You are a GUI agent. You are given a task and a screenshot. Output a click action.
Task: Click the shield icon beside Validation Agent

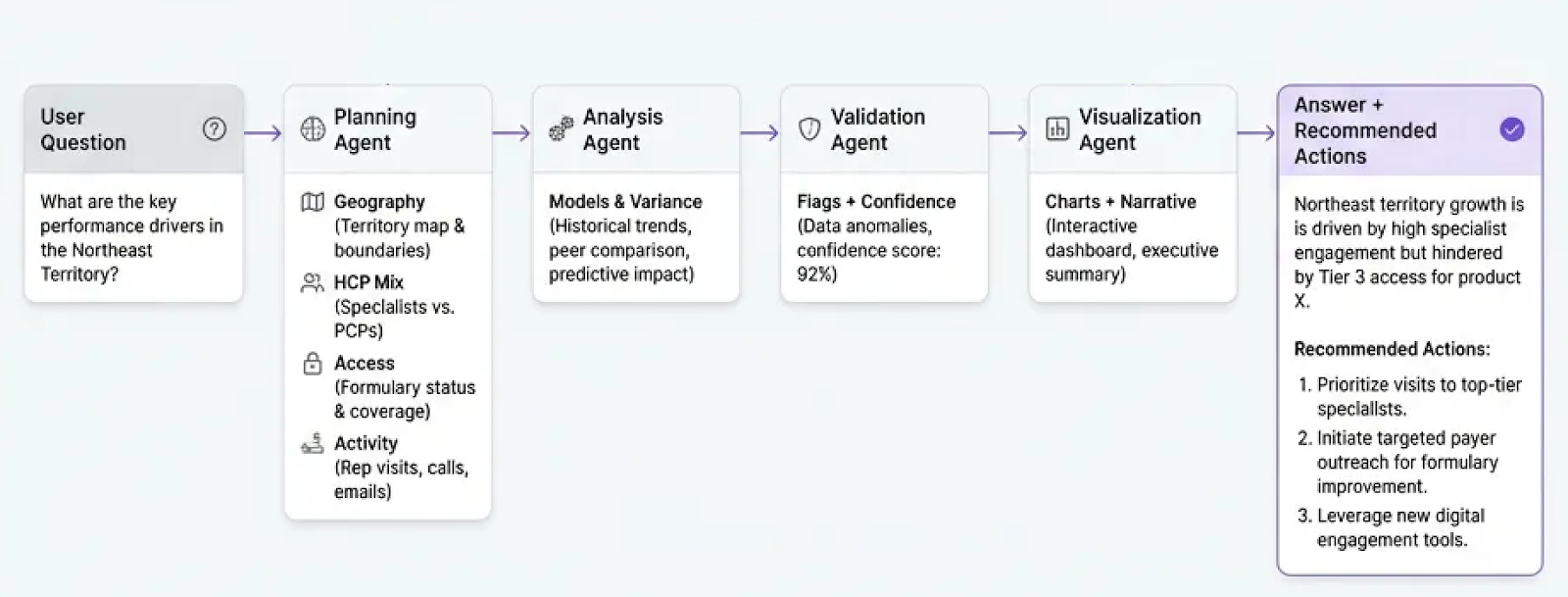click(x=809, y=129)
